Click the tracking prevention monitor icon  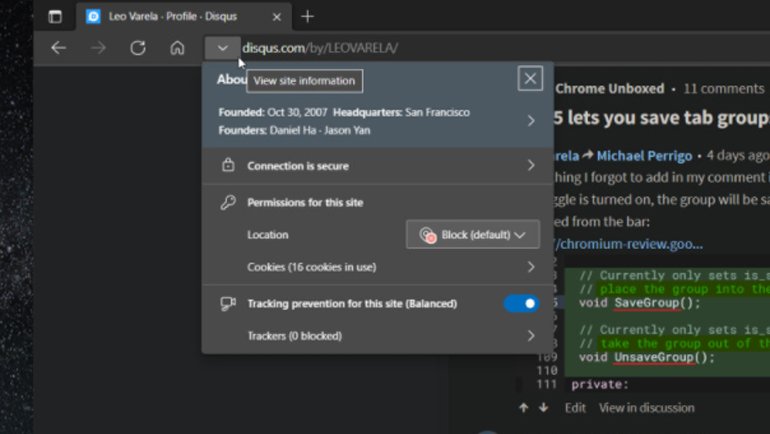[228, 304]
